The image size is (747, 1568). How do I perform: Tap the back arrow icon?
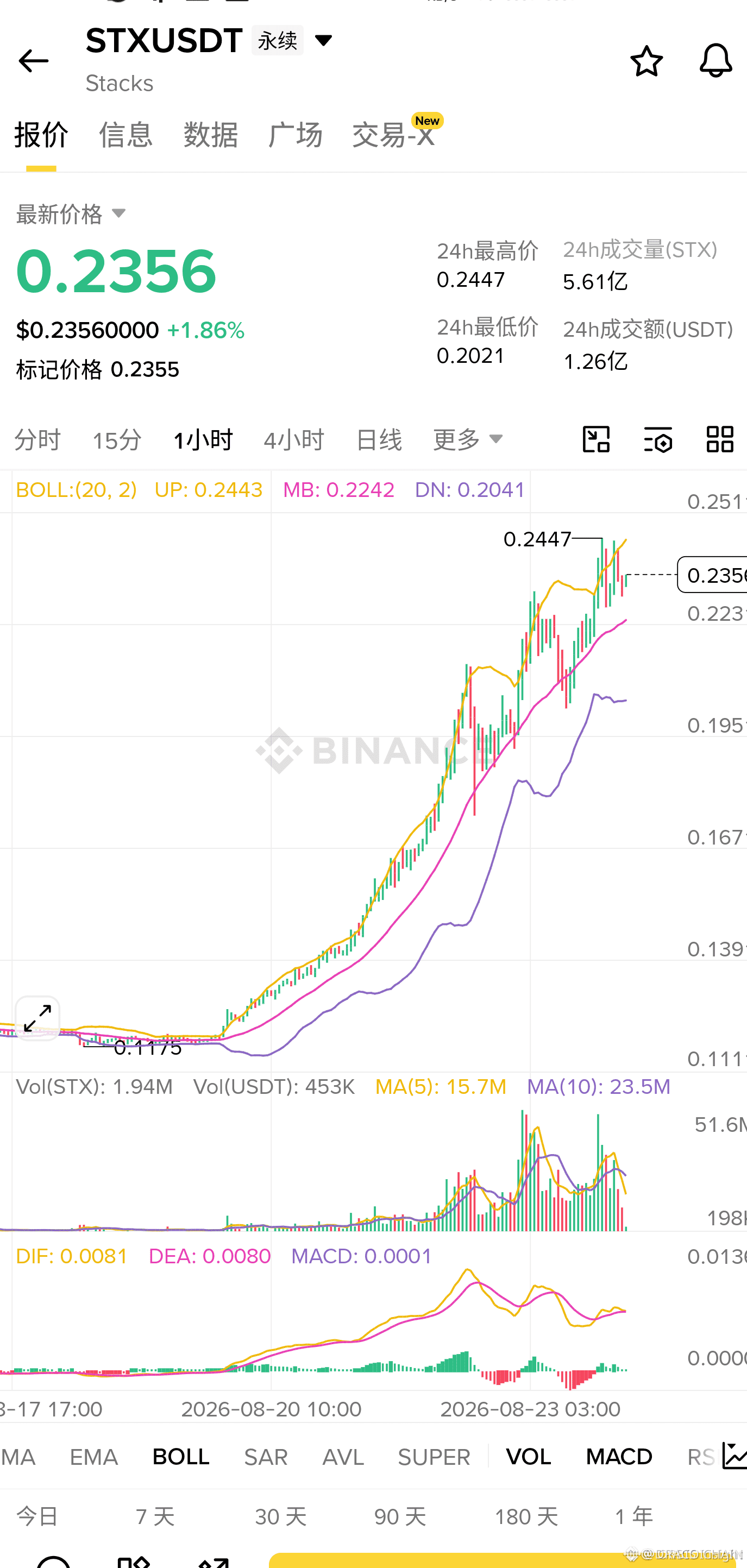pyautogui.click(x=34, y=61)
